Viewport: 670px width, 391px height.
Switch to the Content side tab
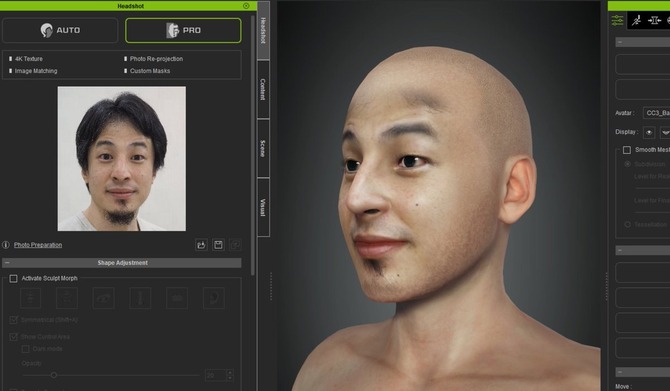coord(263,90)
